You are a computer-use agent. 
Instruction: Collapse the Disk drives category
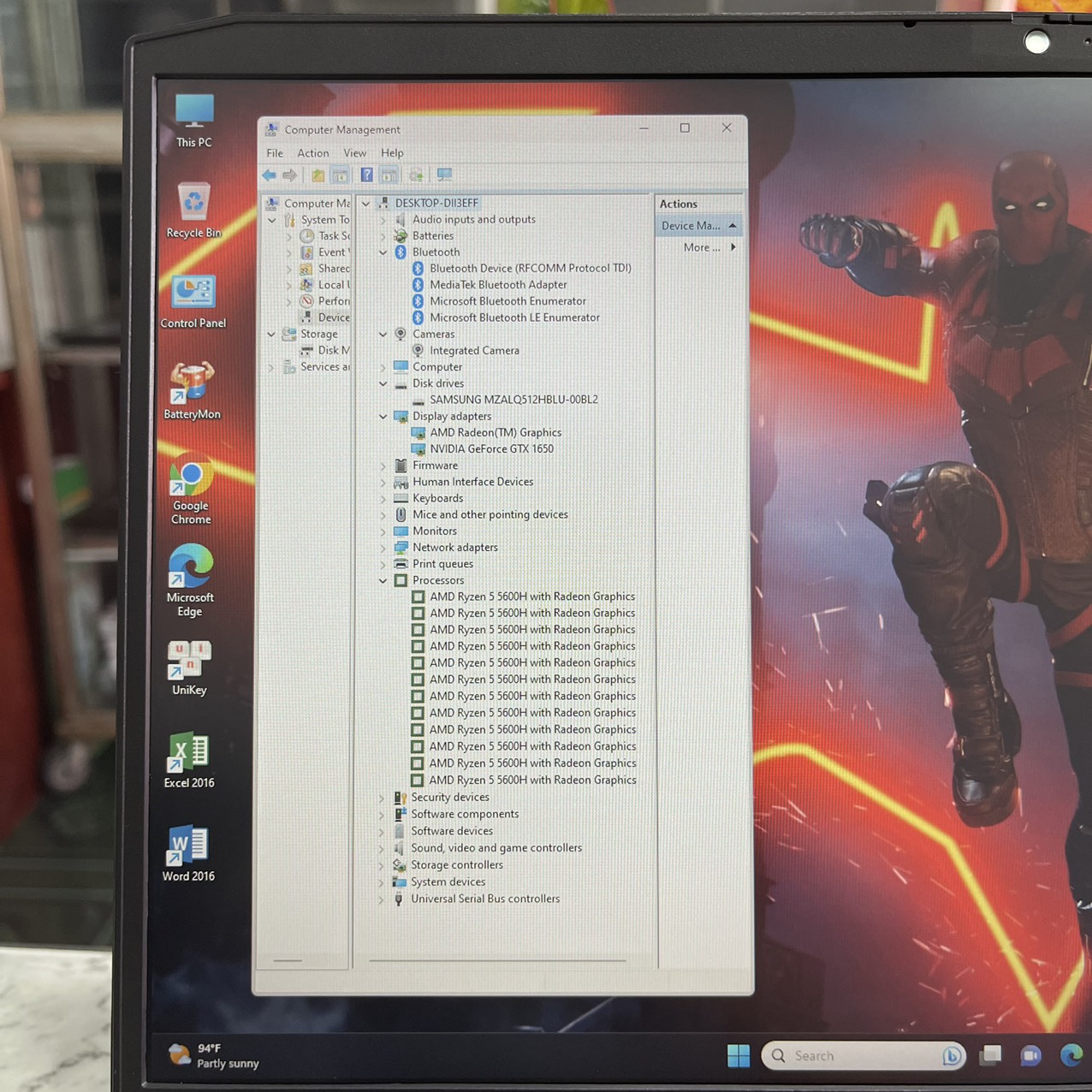383,383
